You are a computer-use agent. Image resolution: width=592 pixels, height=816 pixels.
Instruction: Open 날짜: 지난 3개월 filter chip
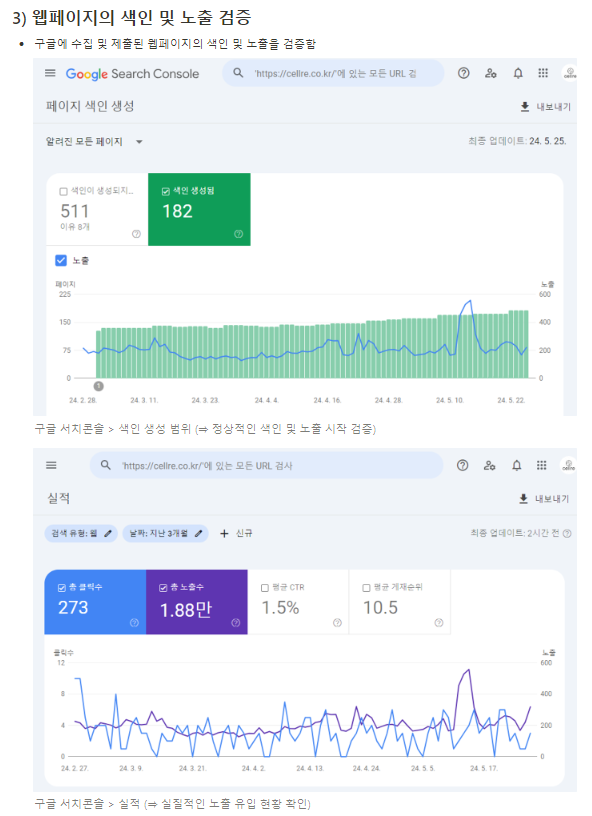(165, 533)
